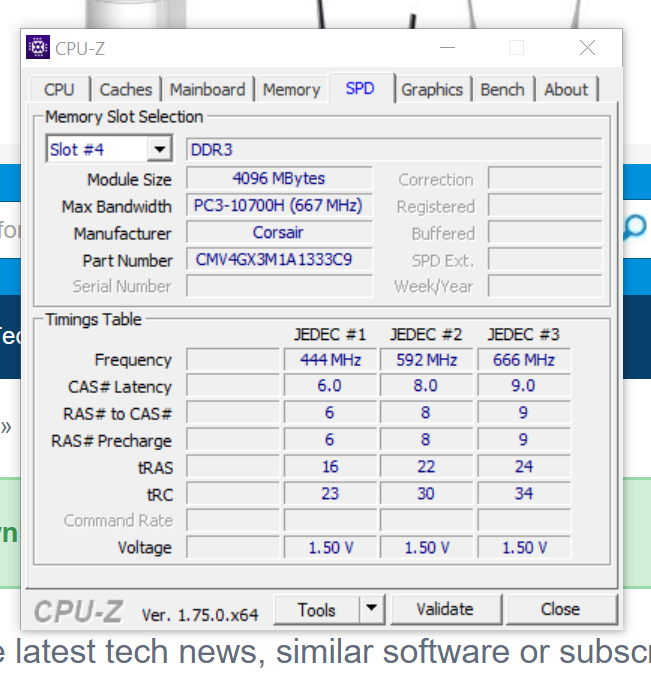Click the CAS# Latency 6.0 cell
Screen dimensions: 651x677
pyautogui.click(x=330, y=386)
